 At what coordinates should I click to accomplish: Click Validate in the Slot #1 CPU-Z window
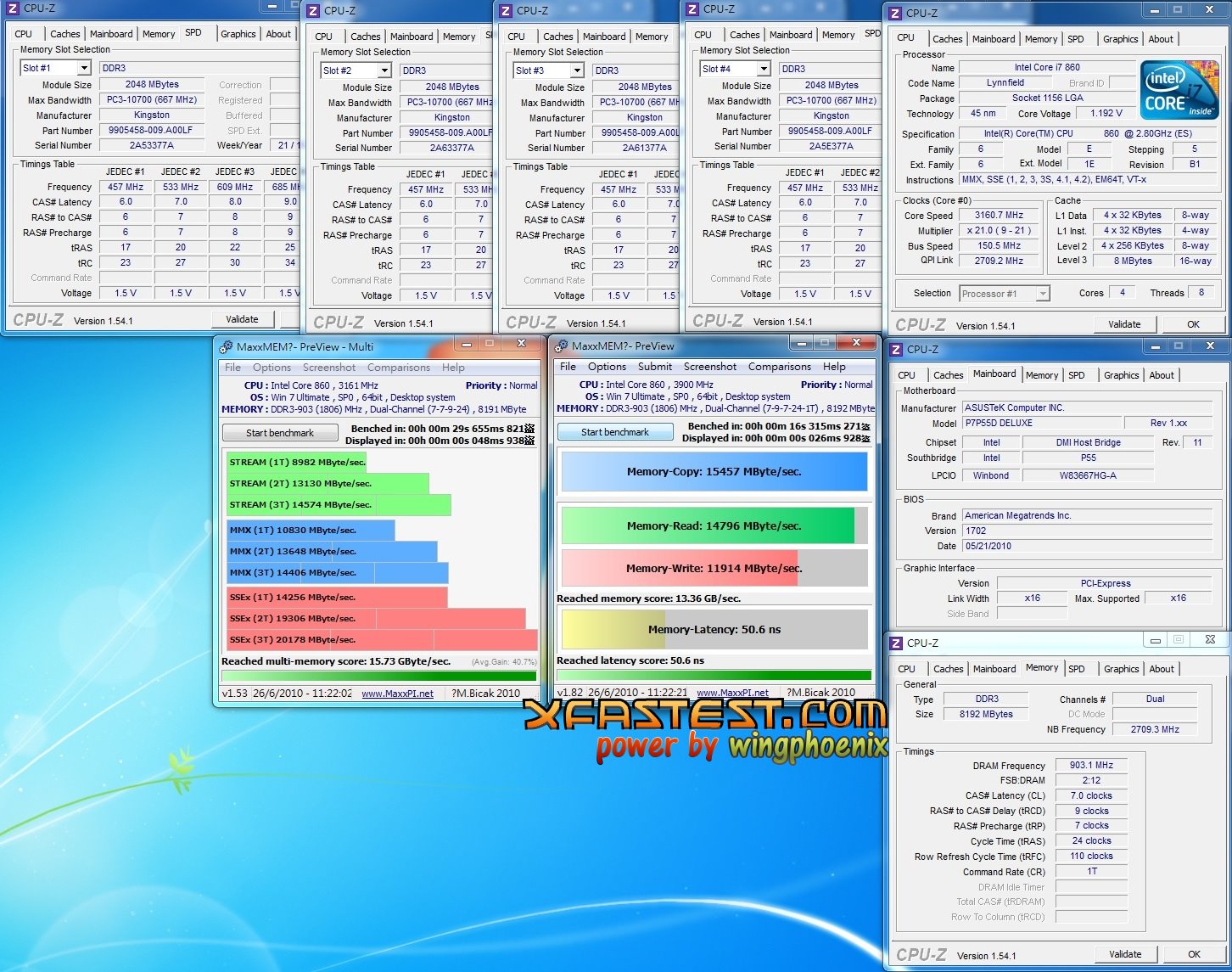point(242,319)
